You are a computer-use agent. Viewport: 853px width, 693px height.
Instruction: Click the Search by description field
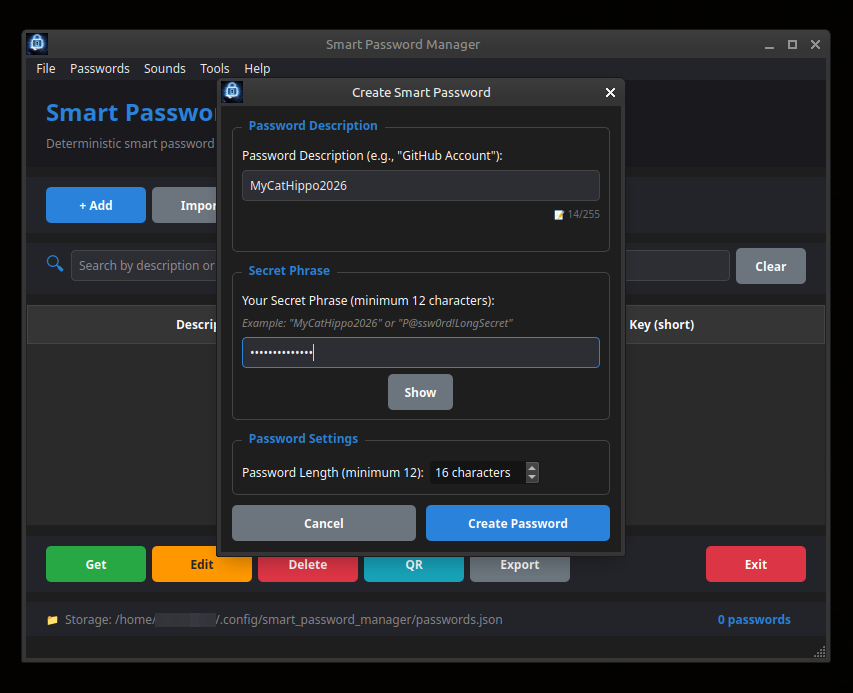tap(144, 265)
